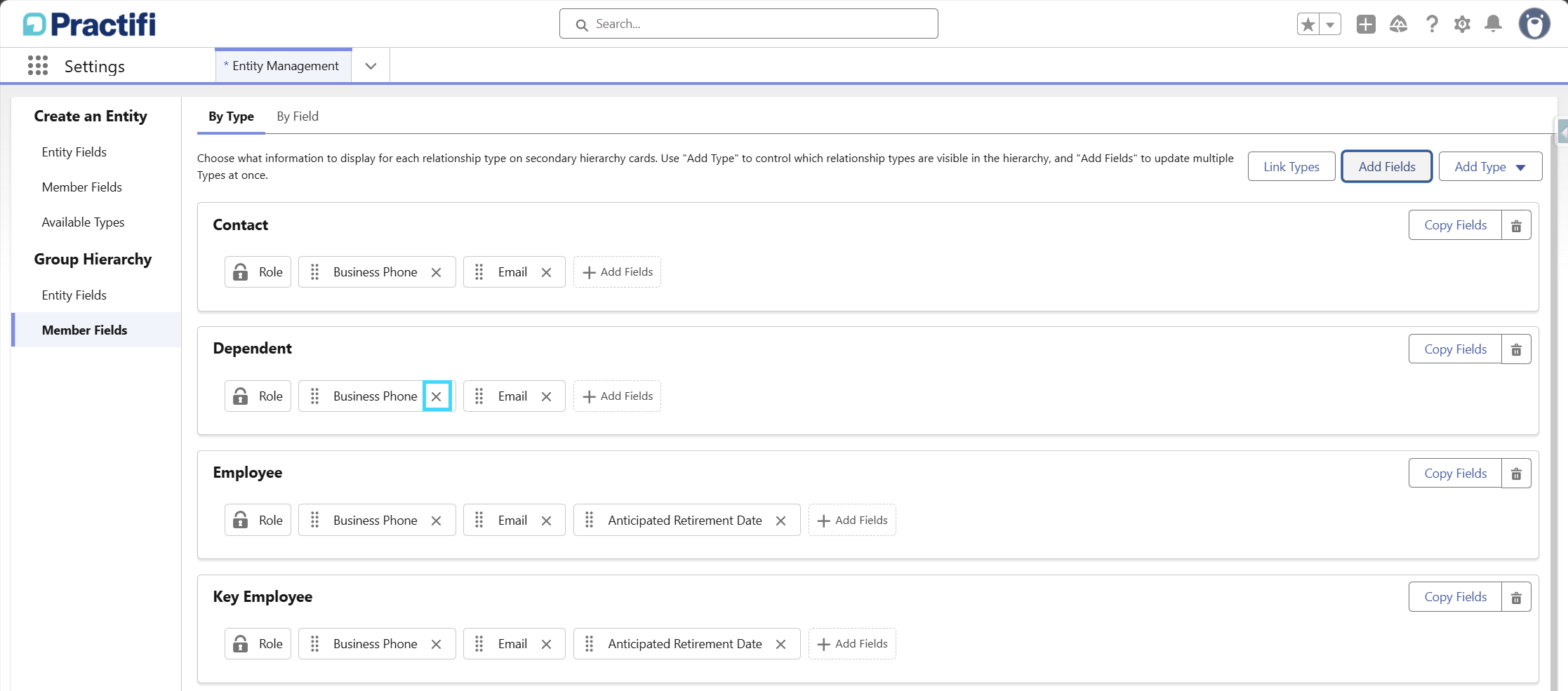Click Contact Business Phone drag handle
Image resolution: width=1568 pixels, height=691 pixels.
[x=314, y=272]
